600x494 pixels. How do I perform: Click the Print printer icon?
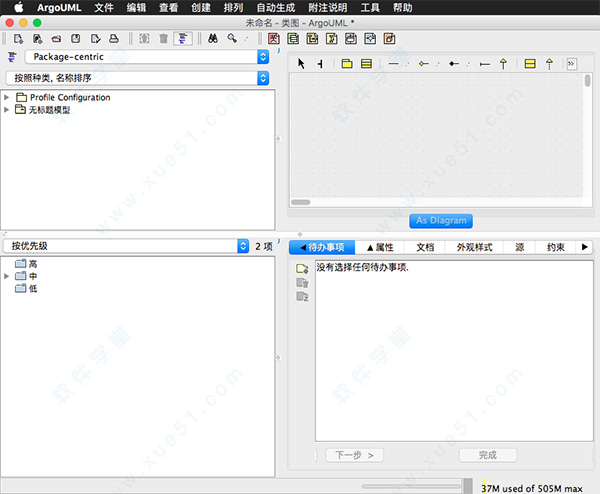click(114, 39)
